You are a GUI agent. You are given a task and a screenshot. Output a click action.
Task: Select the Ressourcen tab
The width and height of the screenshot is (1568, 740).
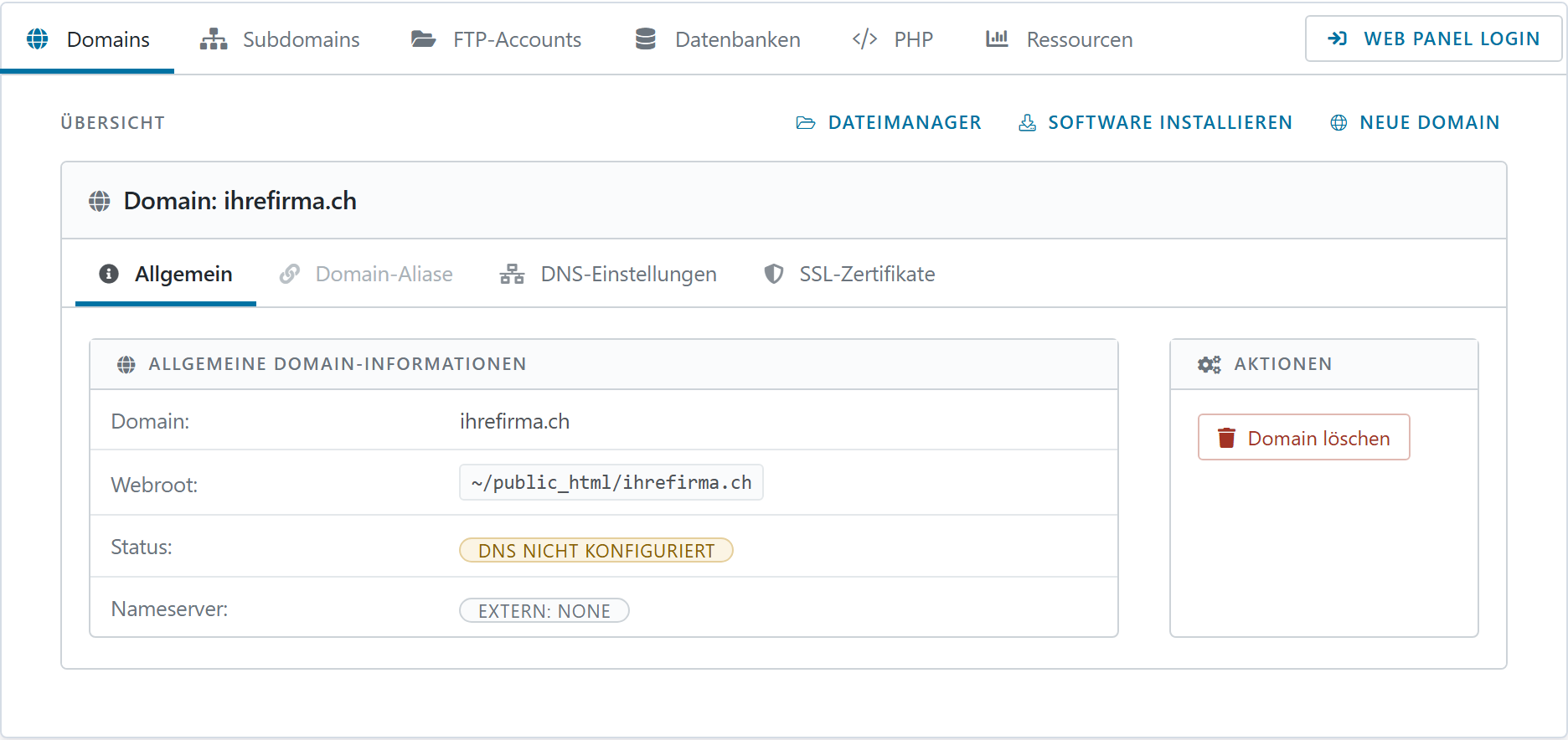[1060, 39]
